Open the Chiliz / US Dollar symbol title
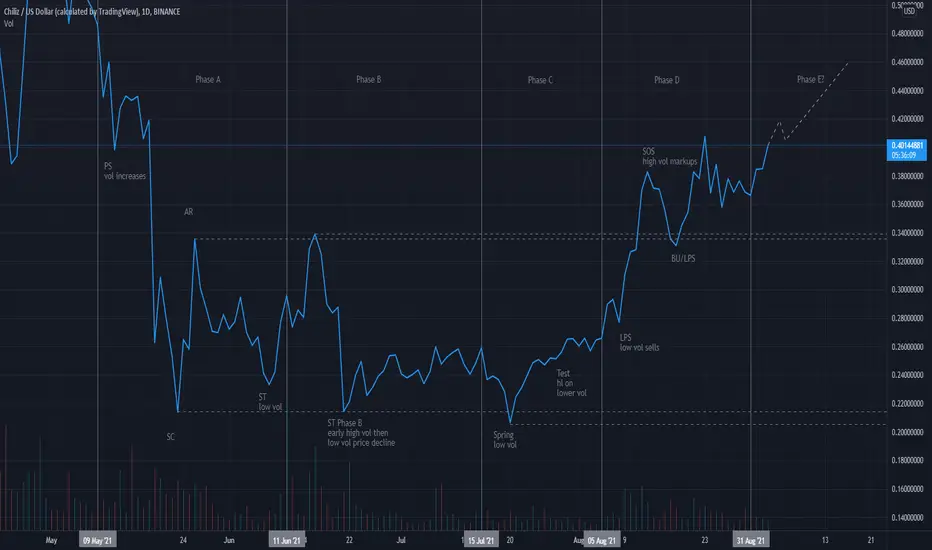The image size is (932, 550). pyautogui.click(x=92, y=11)
